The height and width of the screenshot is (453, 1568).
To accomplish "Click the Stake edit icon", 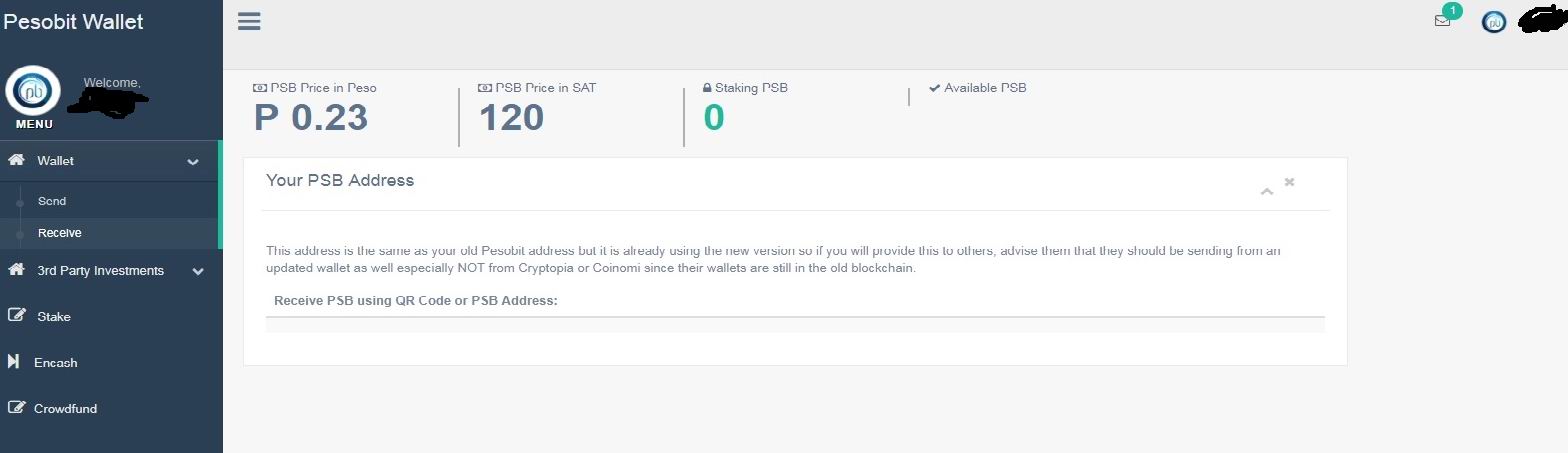I will (16, 316).
